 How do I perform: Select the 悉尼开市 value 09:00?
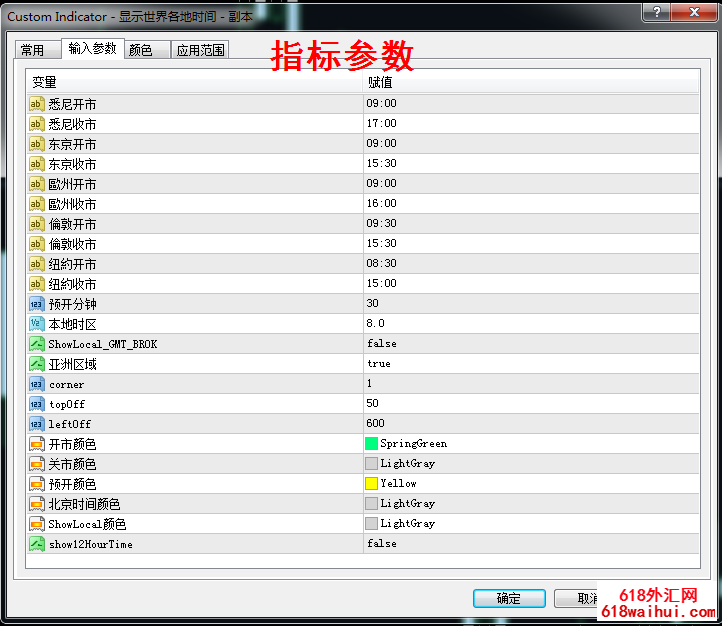tap(381, 103)
